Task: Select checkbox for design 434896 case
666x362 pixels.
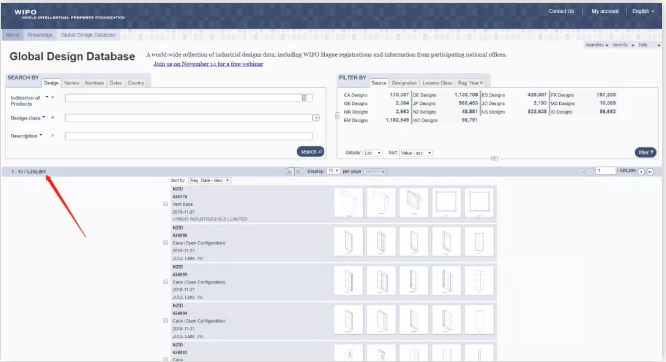Action: [166, 243]
